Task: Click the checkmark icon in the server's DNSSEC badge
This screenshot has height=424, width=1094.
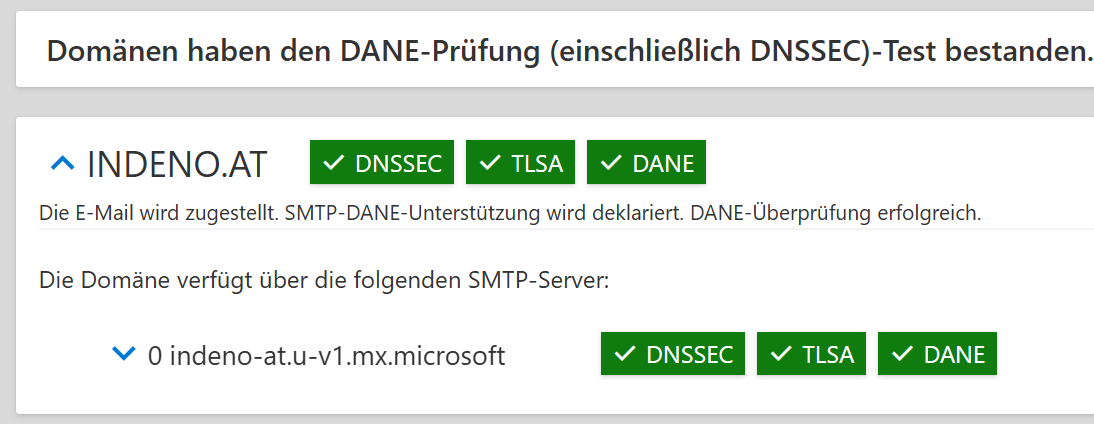Action: [625, 354]
